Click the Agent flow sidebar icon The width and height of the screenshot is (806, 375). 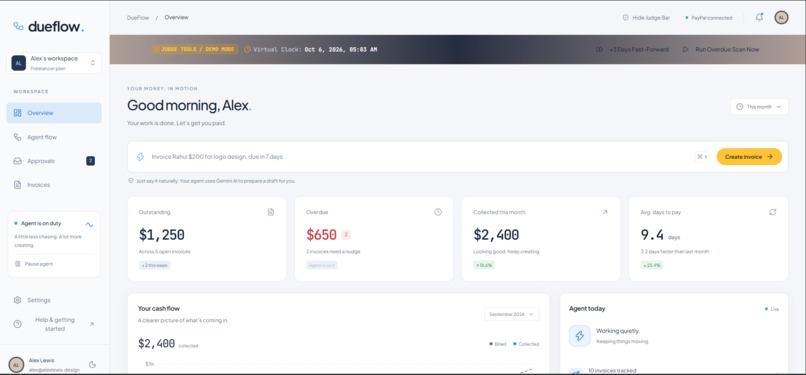click(x=17, y=137)
